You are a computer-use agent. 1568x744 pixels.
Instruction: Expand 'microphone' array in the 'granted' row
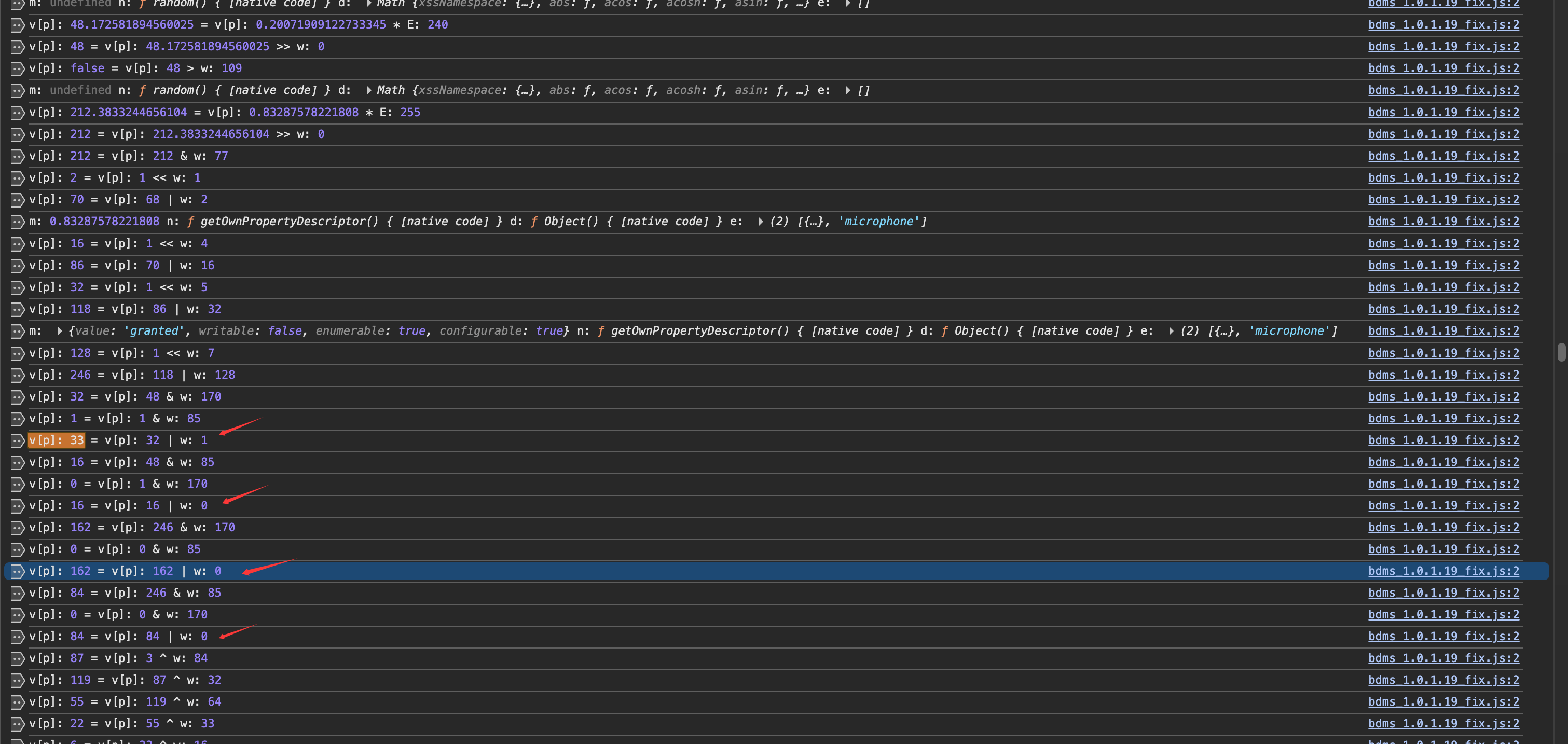[1171, 331]
